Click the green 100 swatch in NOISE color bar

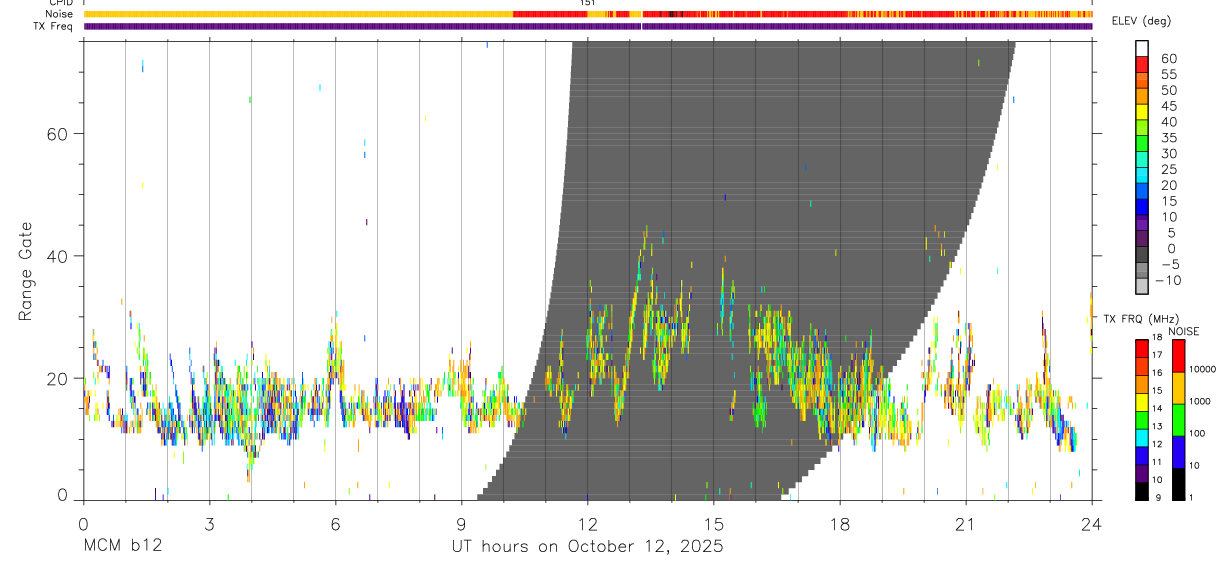click(1178, 419)
